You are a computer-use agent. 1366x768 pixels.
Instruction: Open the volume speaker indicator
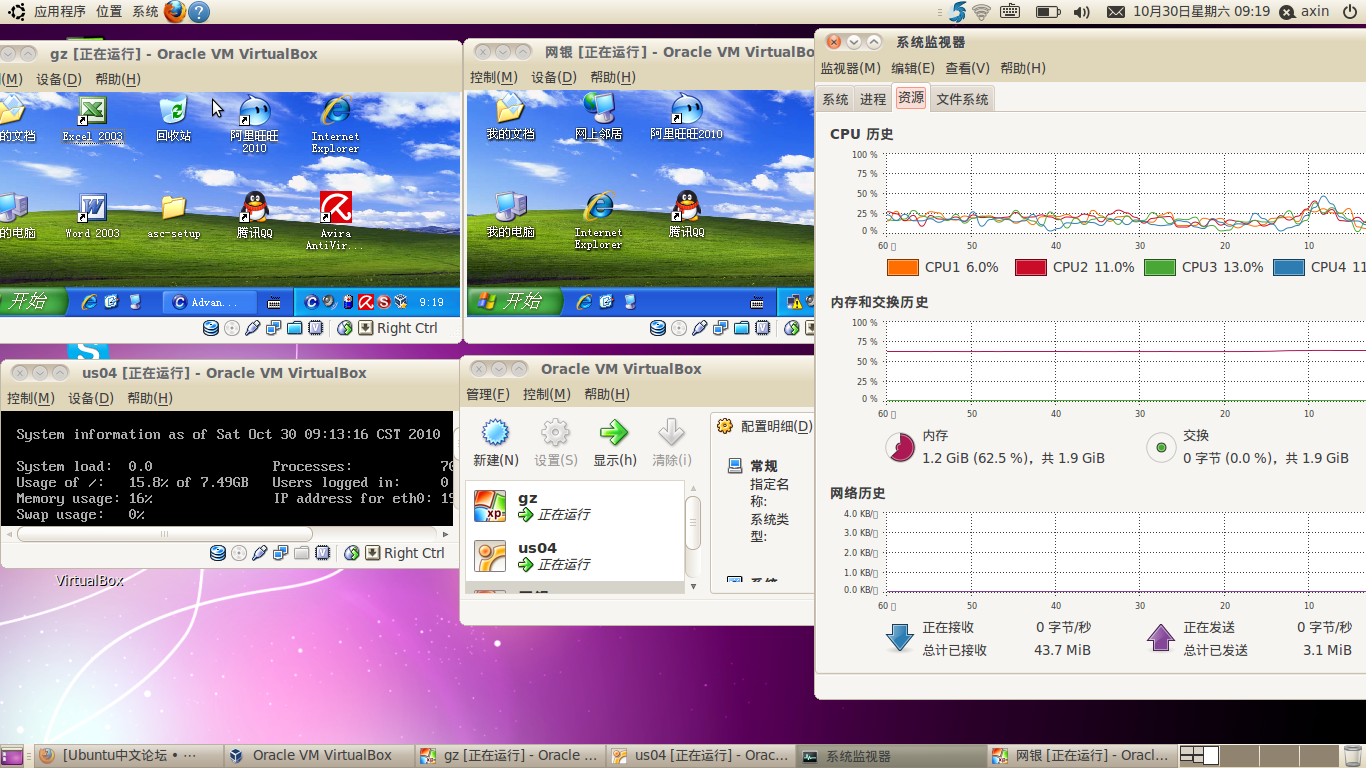pyautogui.click(x=1081, y=12)
